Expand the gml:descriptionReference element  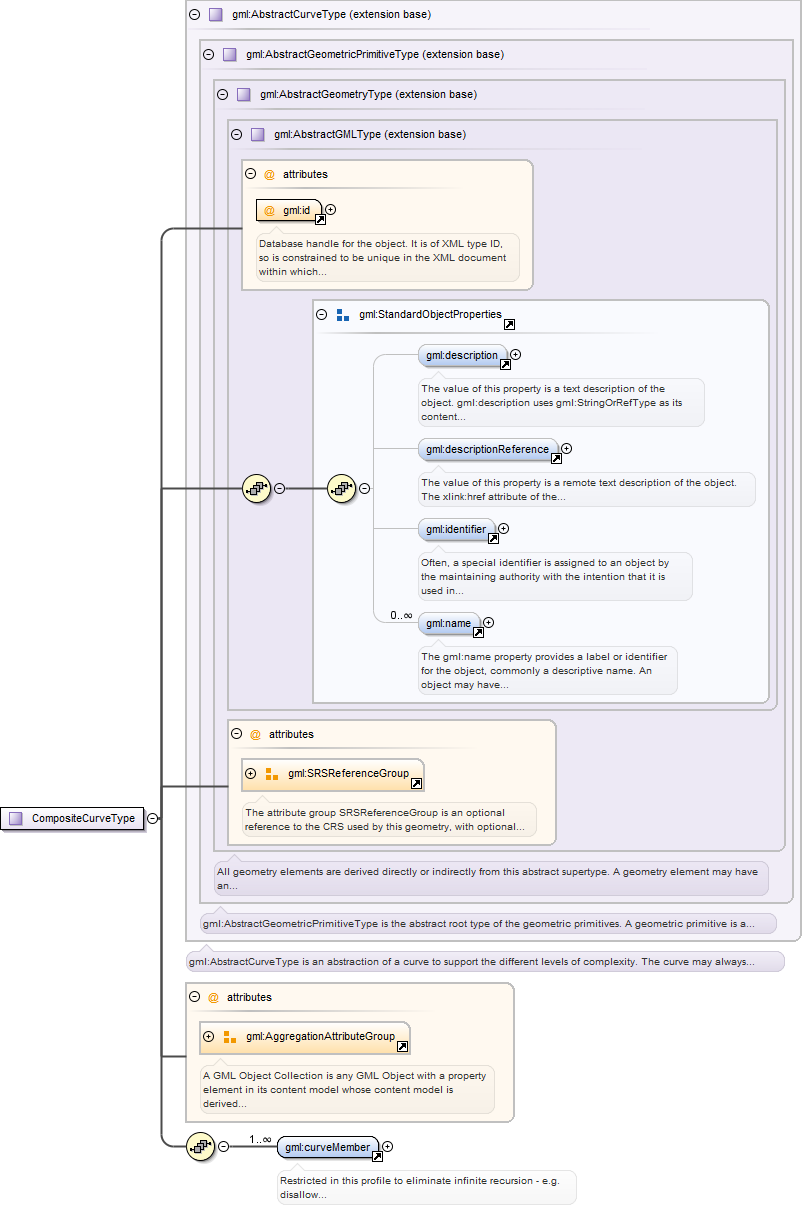click(567, 449)
